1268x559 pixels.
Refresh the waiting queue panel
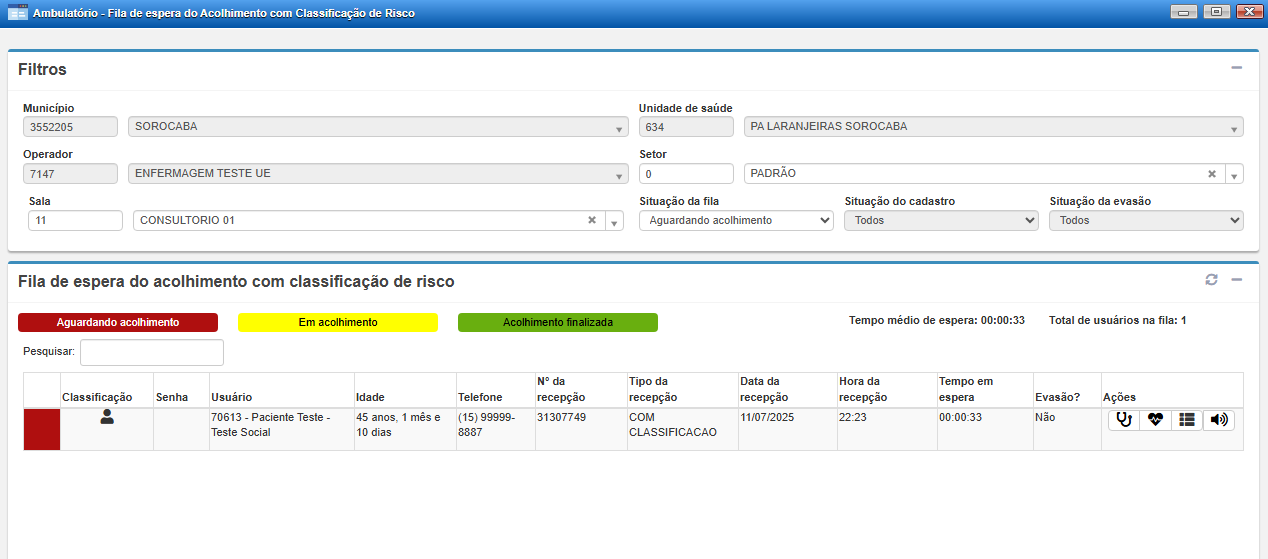click(x=1212, y=280)
